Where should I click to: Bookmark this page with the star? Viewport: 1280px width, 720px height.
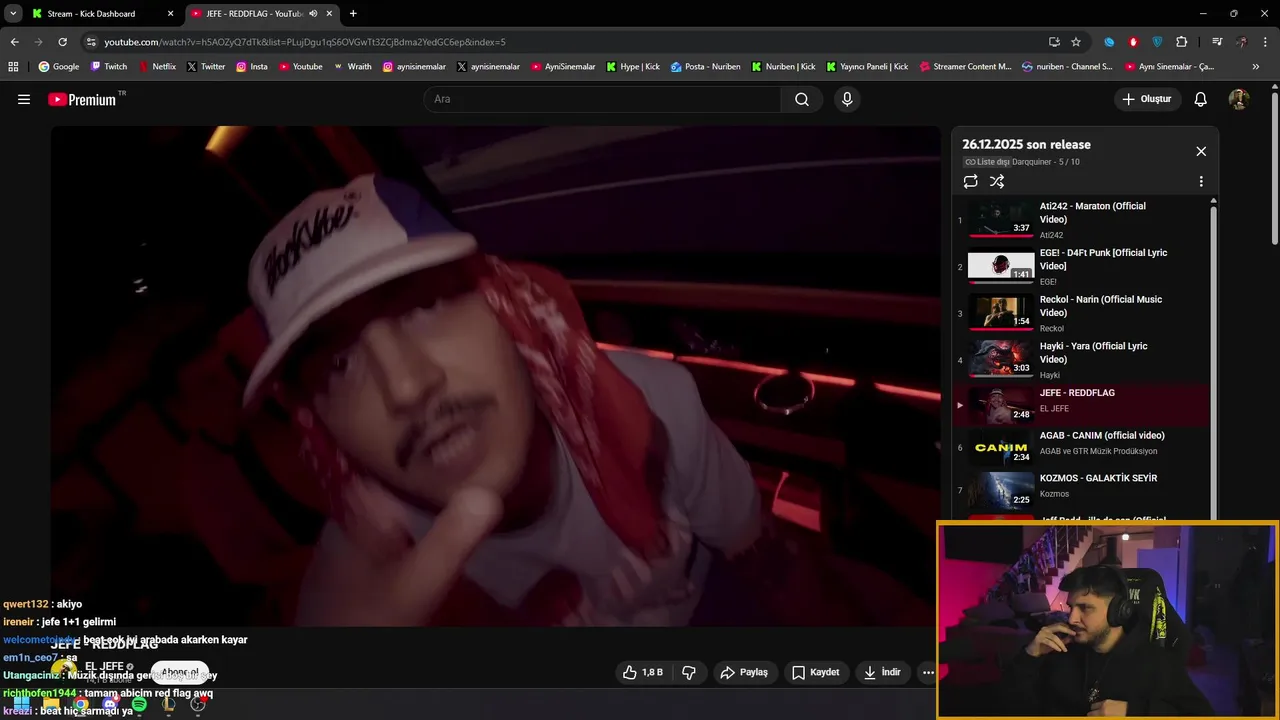tap(1076, 42)
